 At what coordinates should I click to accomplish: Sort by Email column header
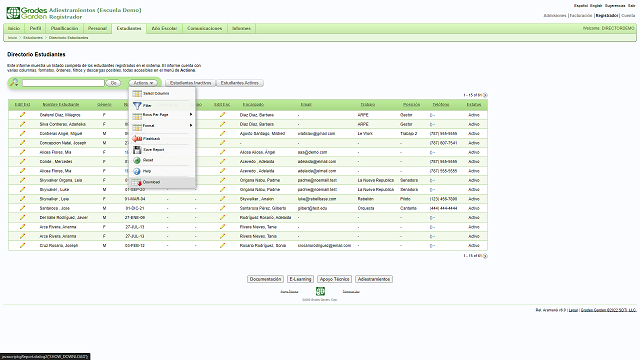(306, 104)
